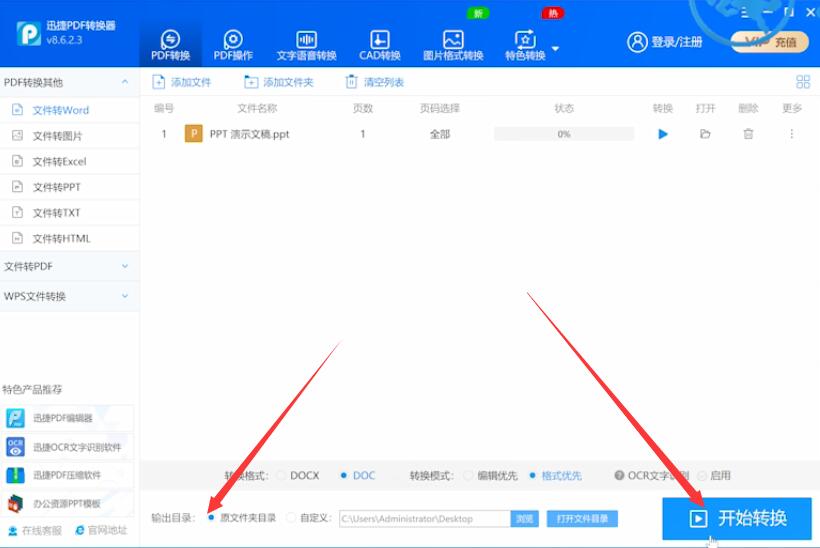Click the VIP 充值 button
The image size is (820, 548).
(769, 42)
